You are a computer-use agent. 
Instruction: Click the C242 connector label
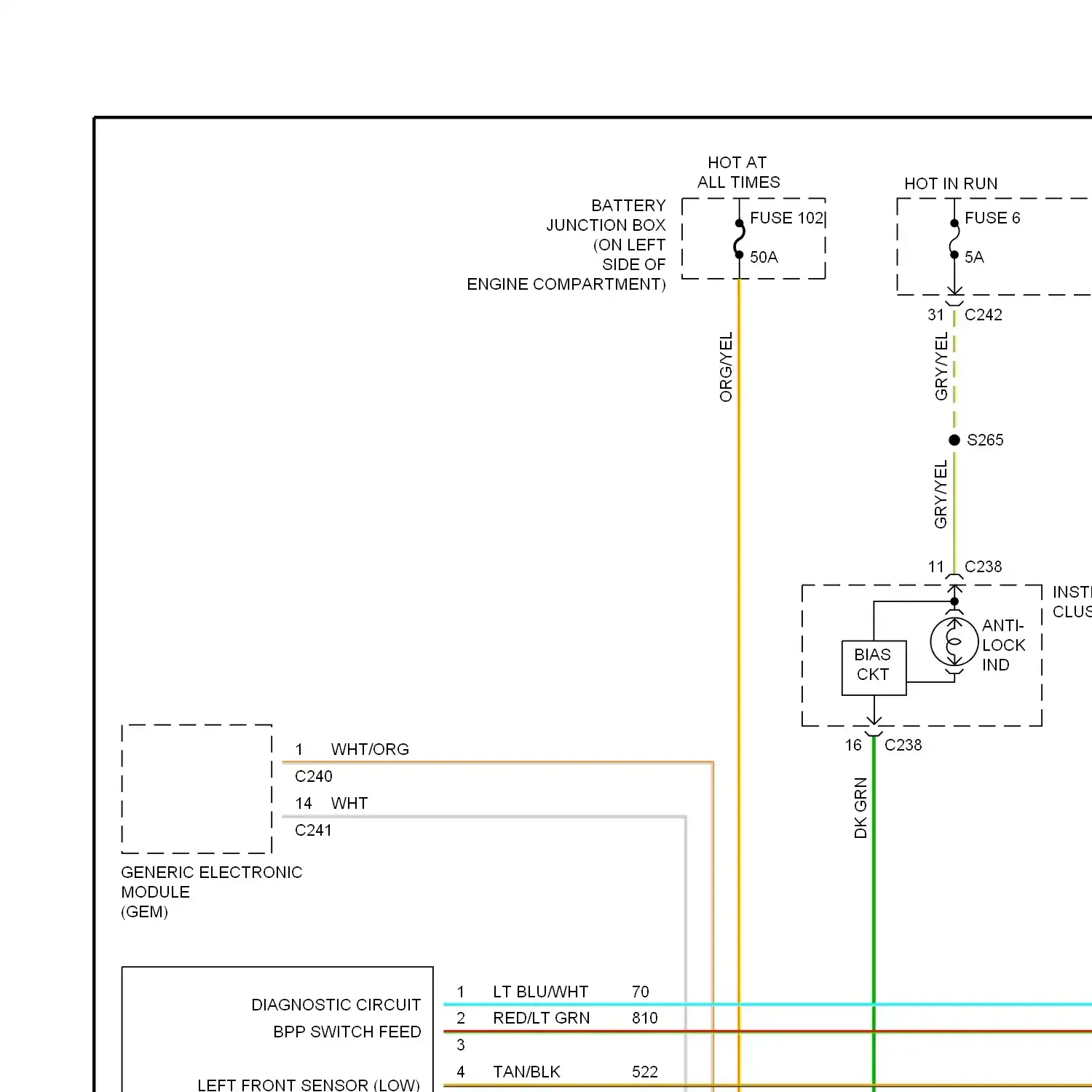coord(984,314)
